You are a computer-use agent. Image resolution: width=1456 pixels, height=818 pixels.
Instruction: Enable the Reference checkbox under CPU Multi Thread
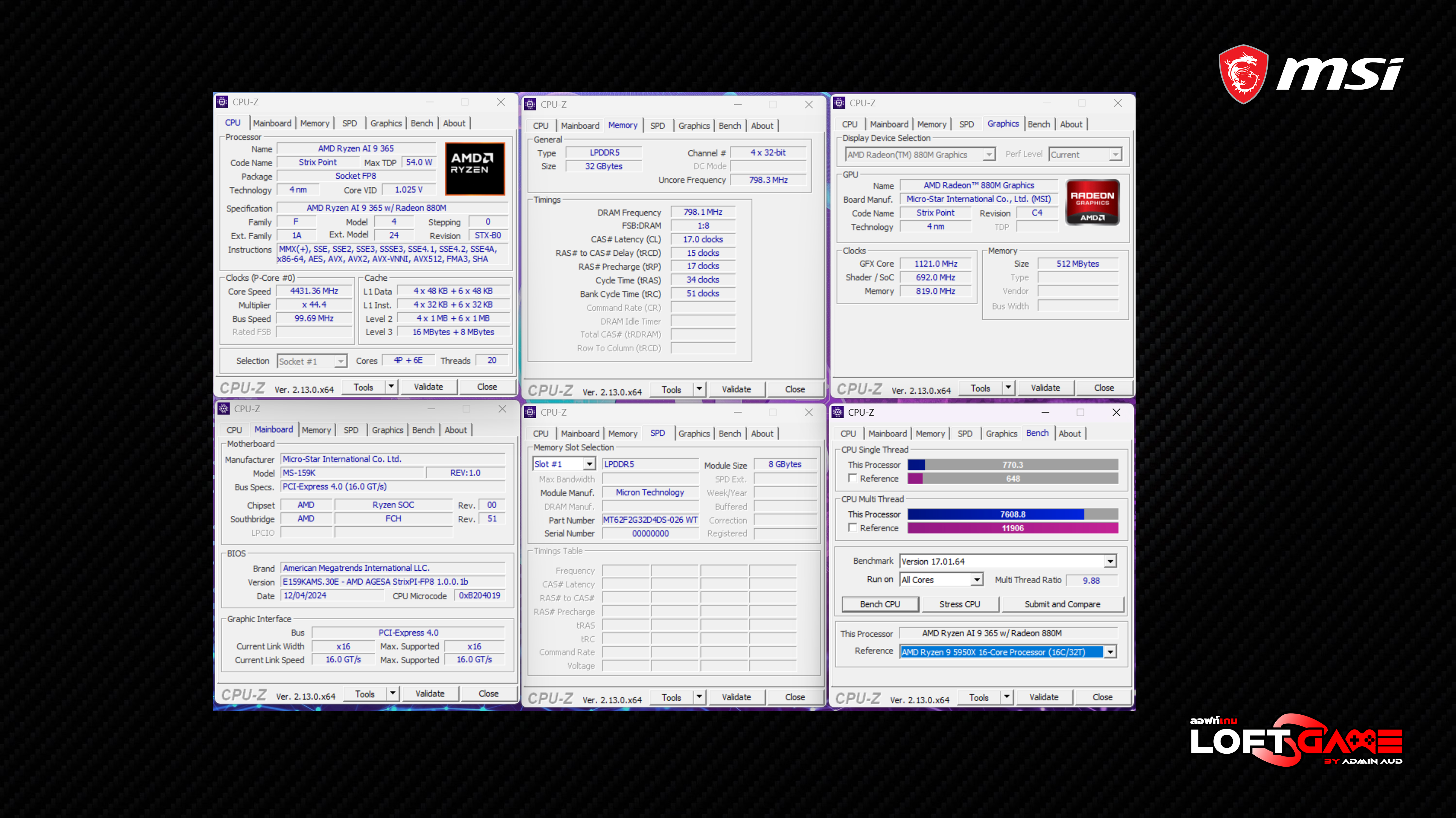click(852, 528)
